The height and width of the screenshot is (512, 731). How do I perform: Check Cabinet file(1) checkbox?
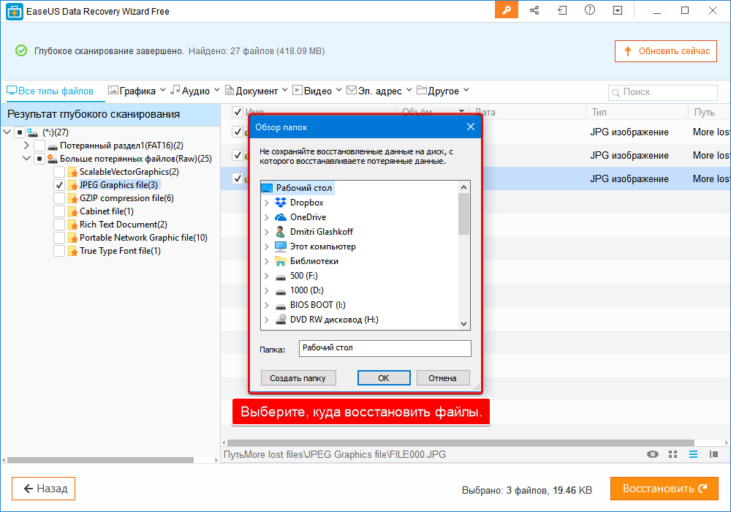pos(59,211)
